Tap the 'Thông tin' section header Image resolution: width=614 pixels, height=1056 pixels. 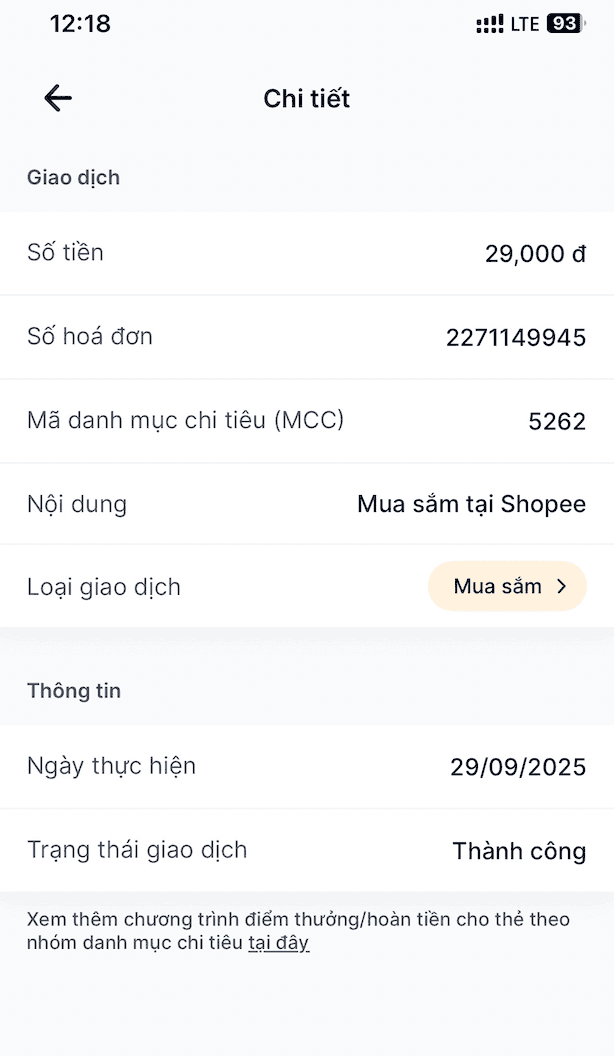(74, 691)
